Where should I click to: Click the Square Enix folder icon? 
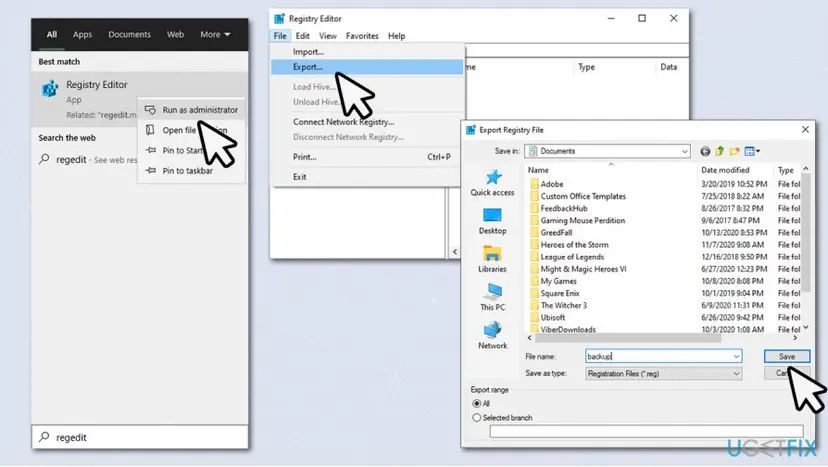534,293
